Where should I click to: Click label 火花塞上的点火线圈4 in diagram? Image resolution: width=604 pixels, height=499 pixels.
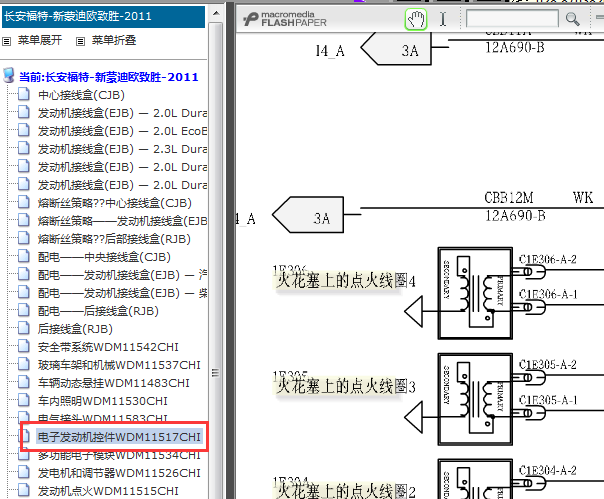pyautogui.click(x=346, y=281)
